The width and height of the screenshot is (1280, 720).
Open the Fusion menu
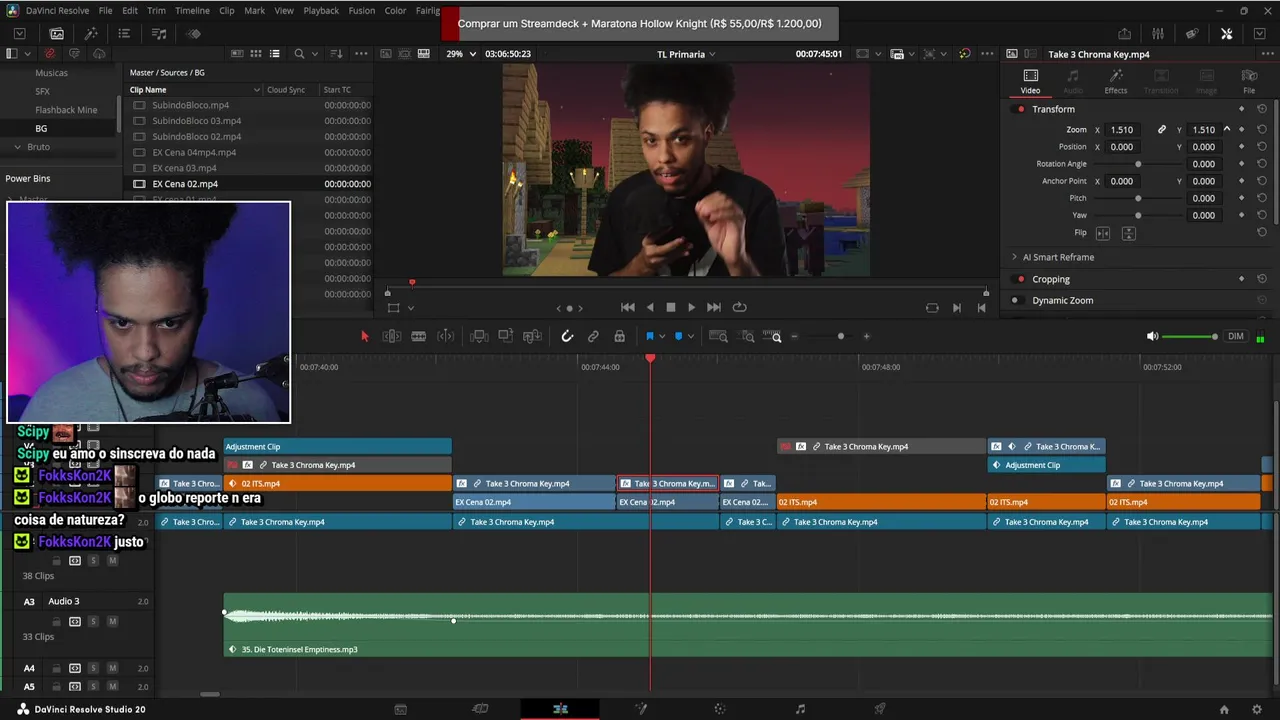click(x=362, y=10)
